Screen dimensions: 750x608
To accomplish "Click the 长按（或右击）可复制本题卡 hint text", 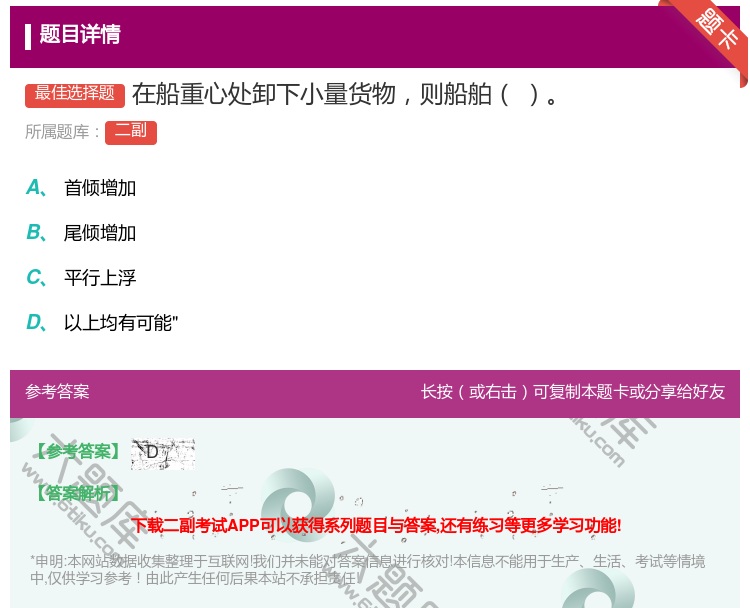I will [x=573, y=392].
